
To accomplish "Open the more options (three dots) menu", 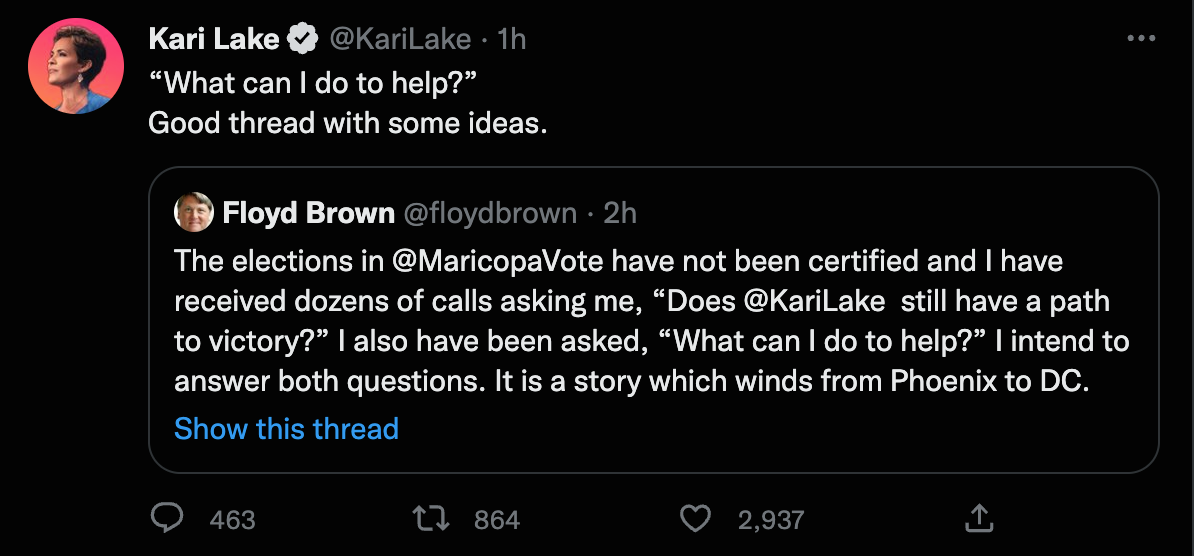I will [1140, 39].
